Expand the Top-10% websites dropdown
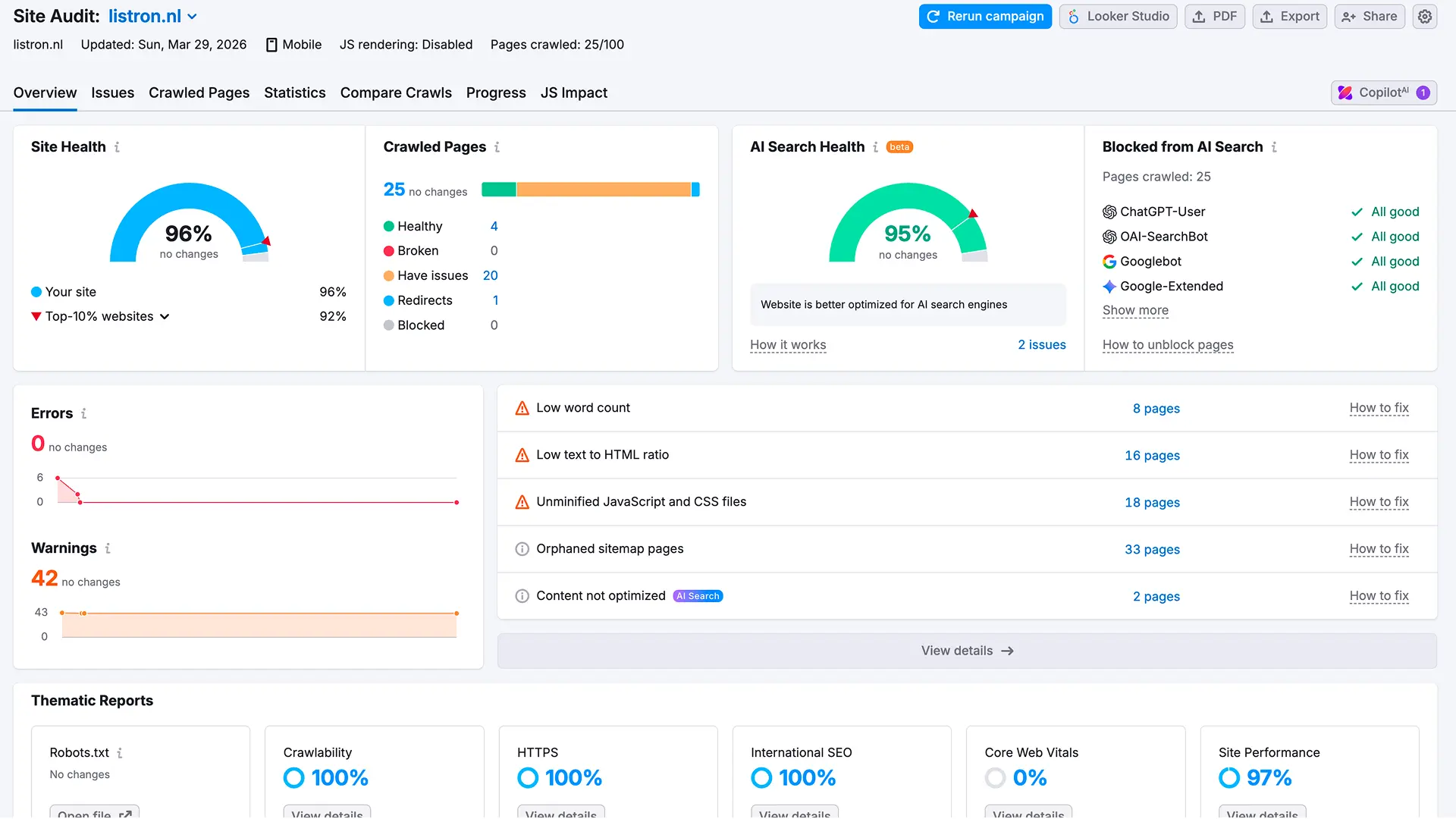This screenshot has width=1456, height=819. click(x=165, y=316)
